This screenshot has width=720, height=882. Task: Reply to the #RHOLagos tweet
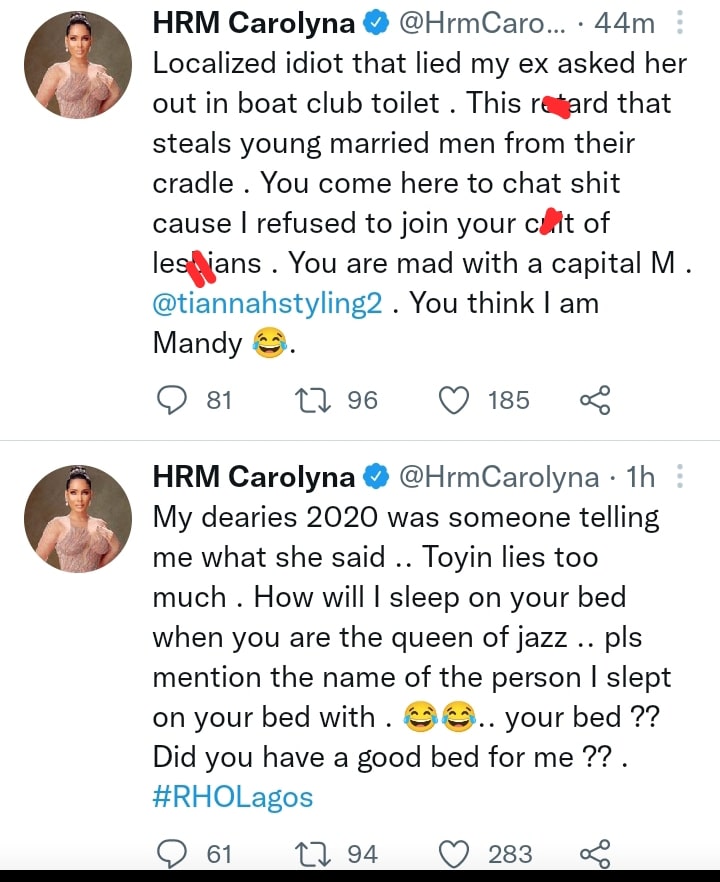pos(173,854)
